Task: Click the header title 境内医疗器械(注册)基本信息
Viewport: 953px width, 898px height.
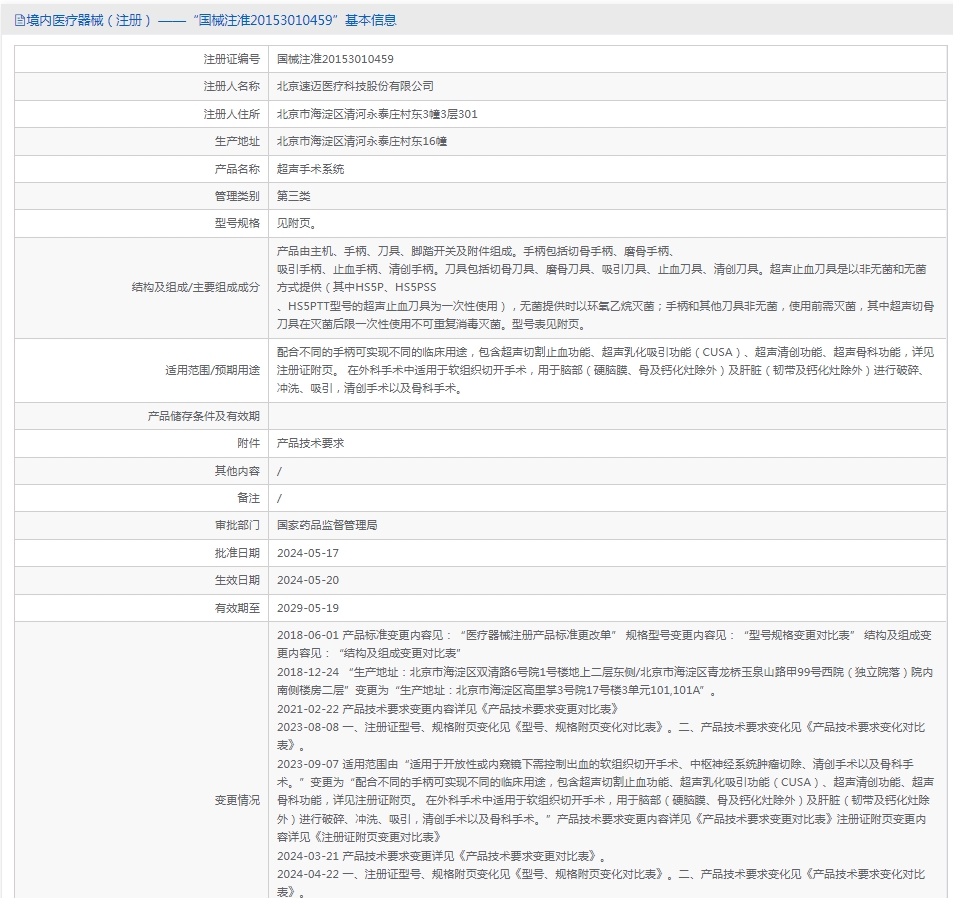Action: click(x=212, y=20)
